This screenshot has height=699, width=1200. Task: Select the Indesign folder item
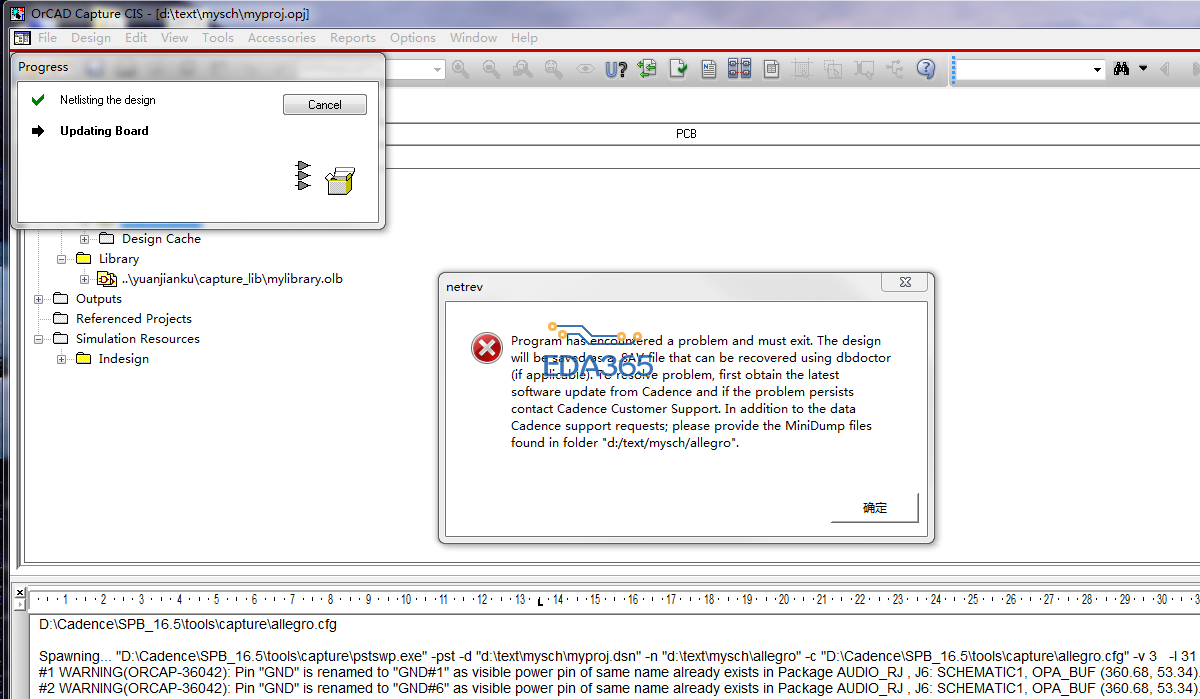coord(124,359)
